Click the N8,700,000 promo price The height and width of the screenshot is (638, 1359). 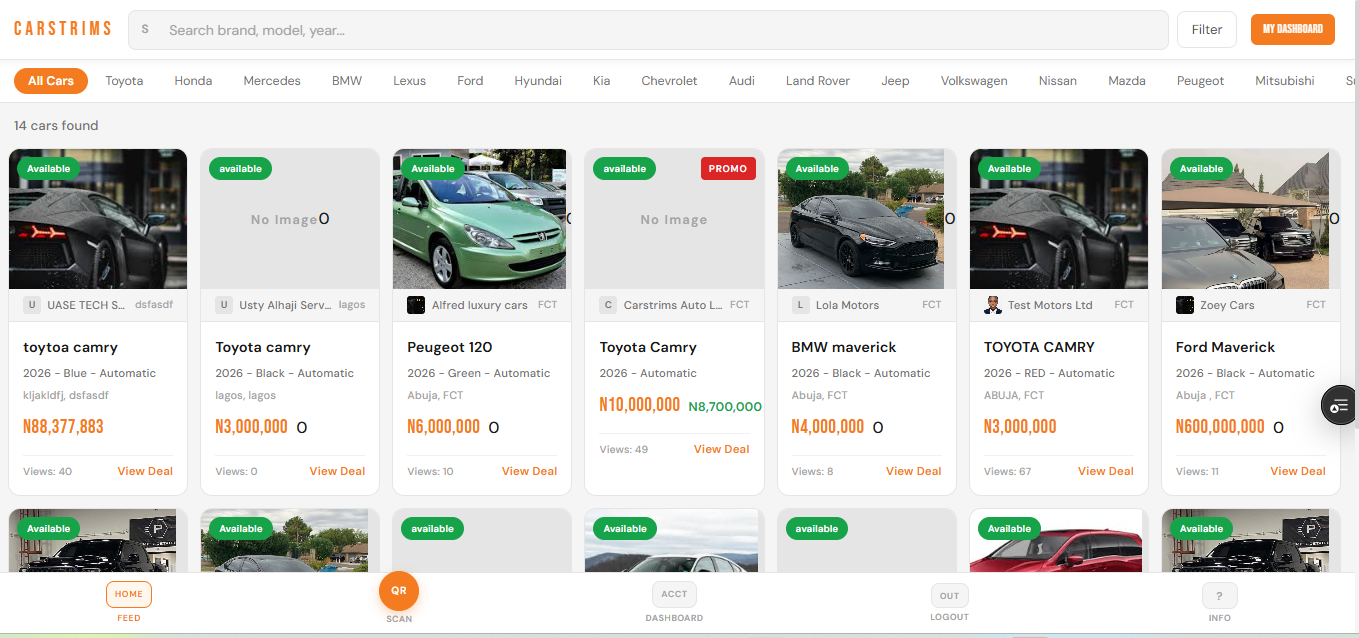tap(725, 407)
